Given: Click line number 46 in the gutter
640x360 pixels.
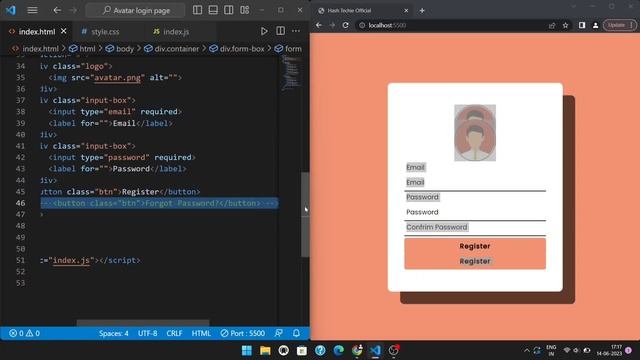Looking at the screenshot, I should pos(20,203).
